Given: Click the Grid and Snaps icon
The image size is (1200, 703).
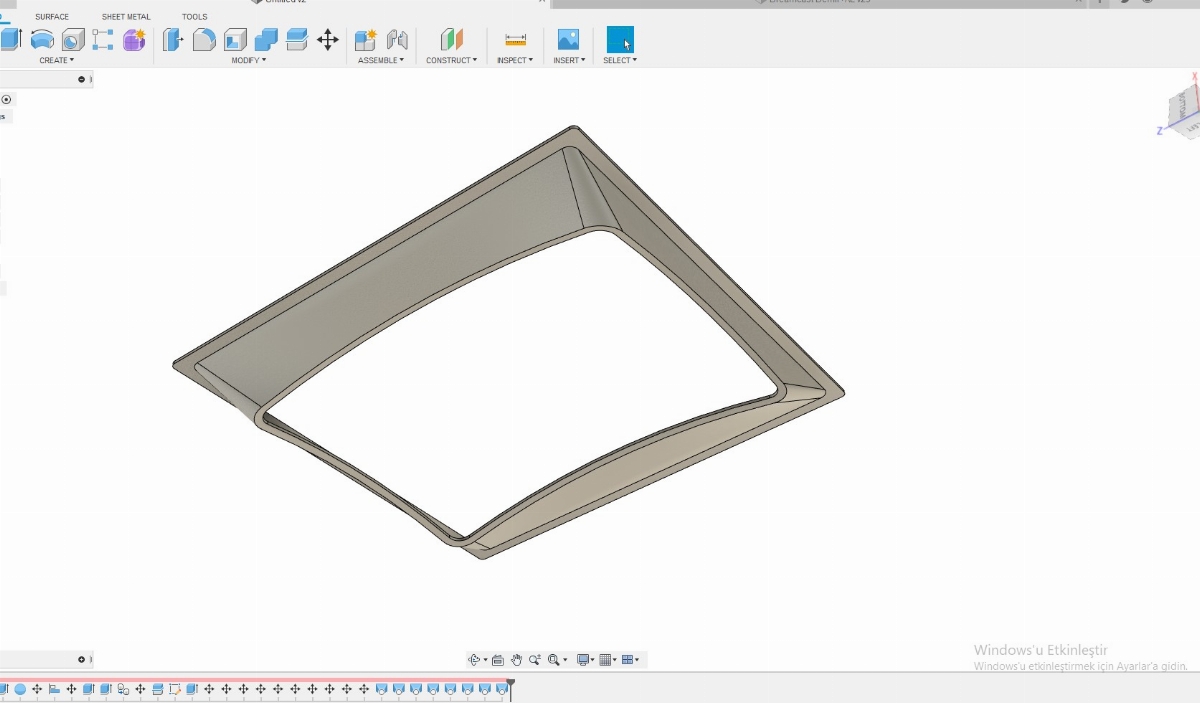Looking at the screenshot, I should point(605,660).
